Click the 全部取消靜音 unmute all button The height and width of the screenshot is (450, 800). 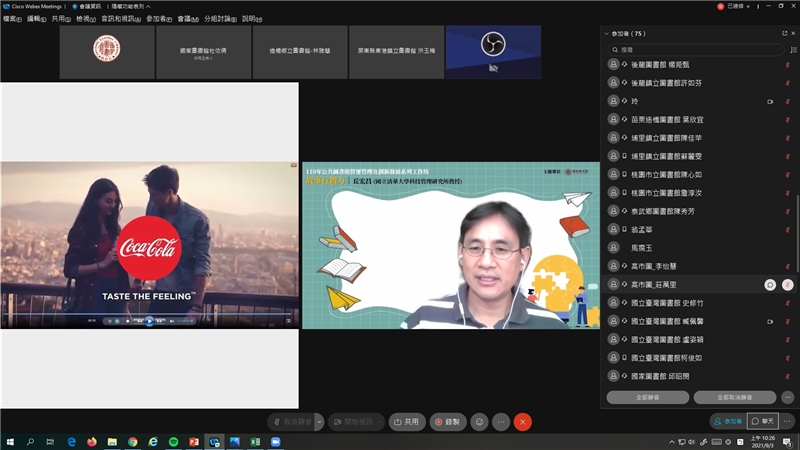735,397
